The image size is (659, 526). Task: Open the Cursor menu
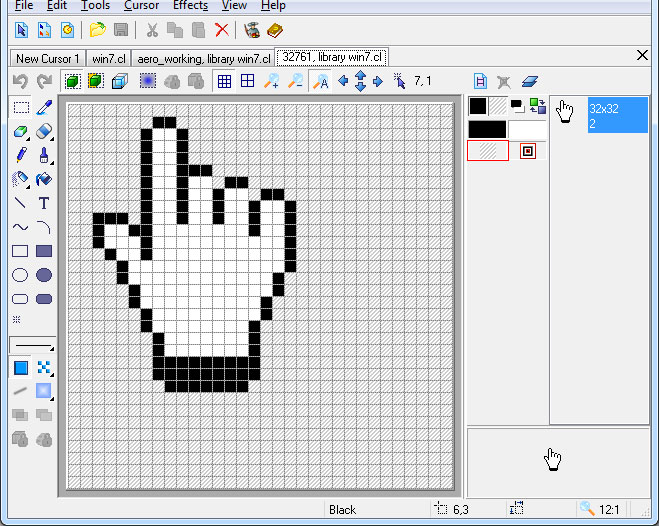click(x=141, y=5)
